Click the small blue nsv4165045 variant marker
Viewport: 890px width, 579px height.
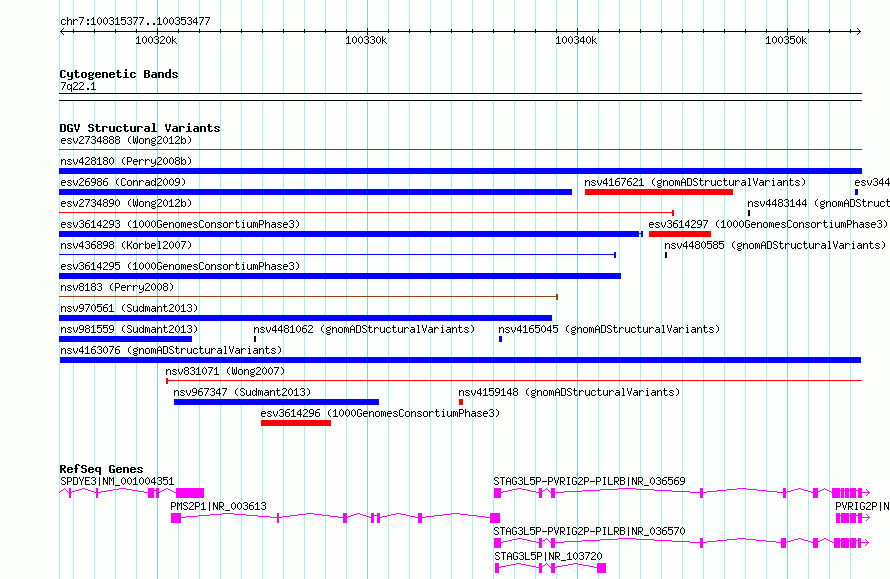(x=500, y=339)
